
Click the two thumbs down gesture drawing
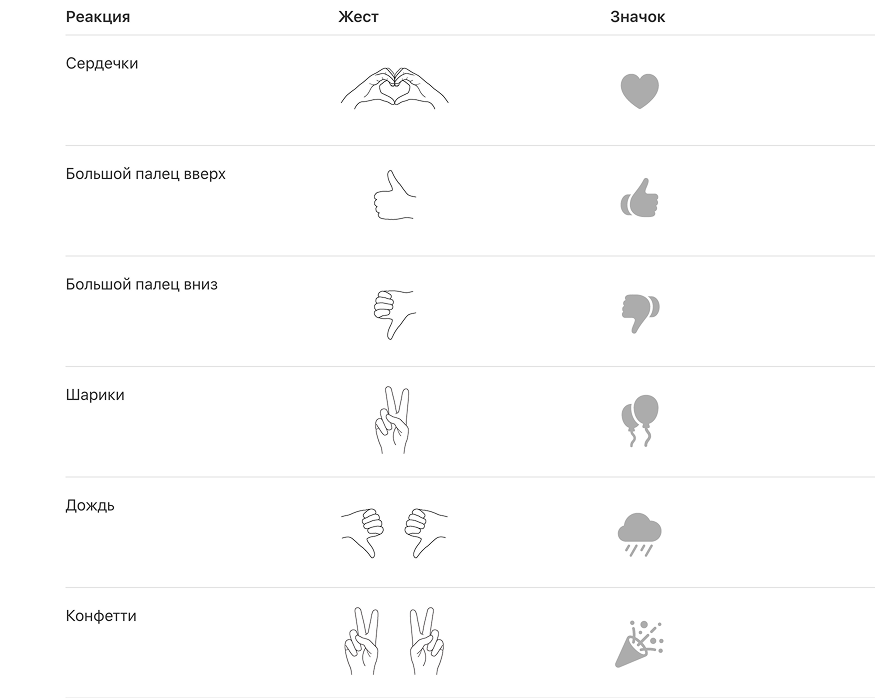(394, 532)
